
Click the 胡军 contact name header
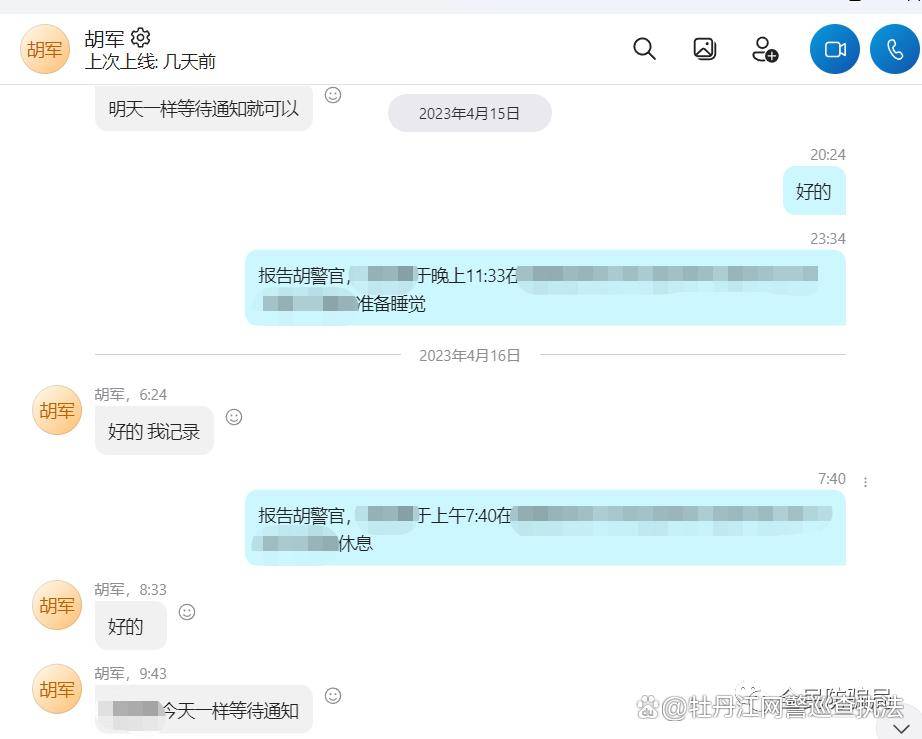[104, 39]
